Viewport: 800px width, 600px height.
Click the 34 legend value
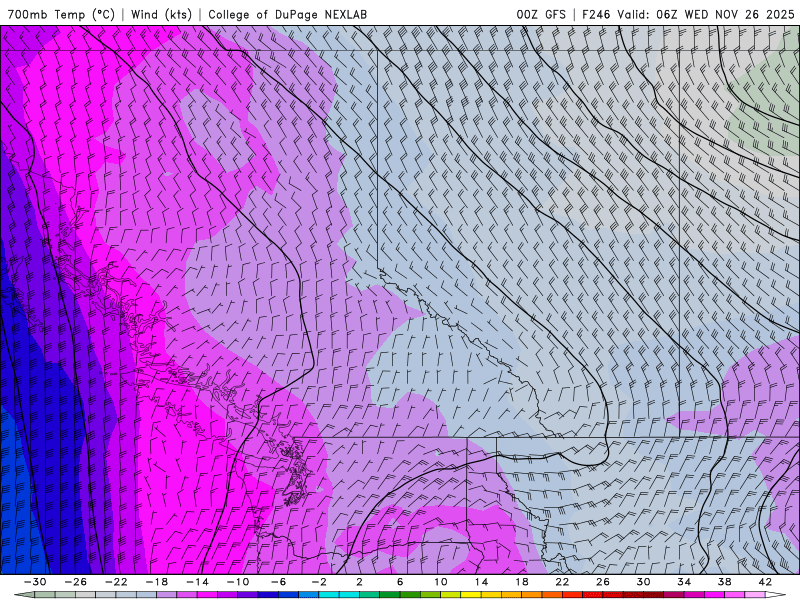click(684, 582)
